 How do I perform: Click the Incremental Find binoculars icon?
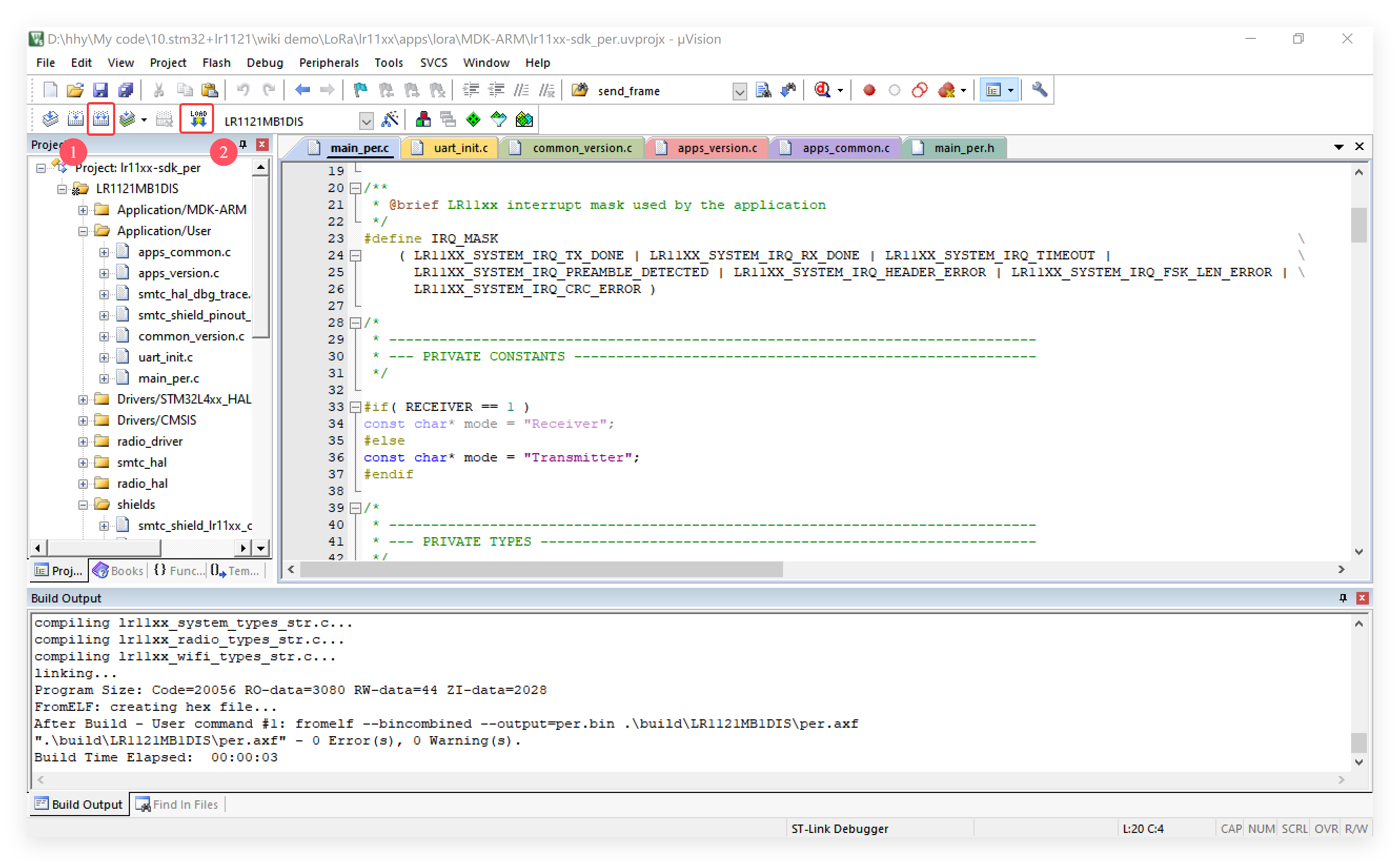coord(788,89)
